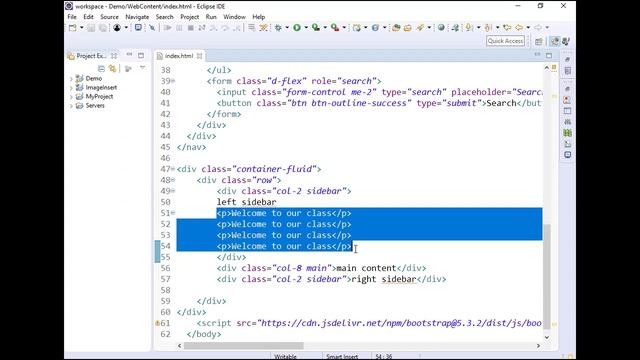Image resolution: width=640 pixels, height=360 pixels.
Task: Select the ImageInsert project
Action: 101,87
